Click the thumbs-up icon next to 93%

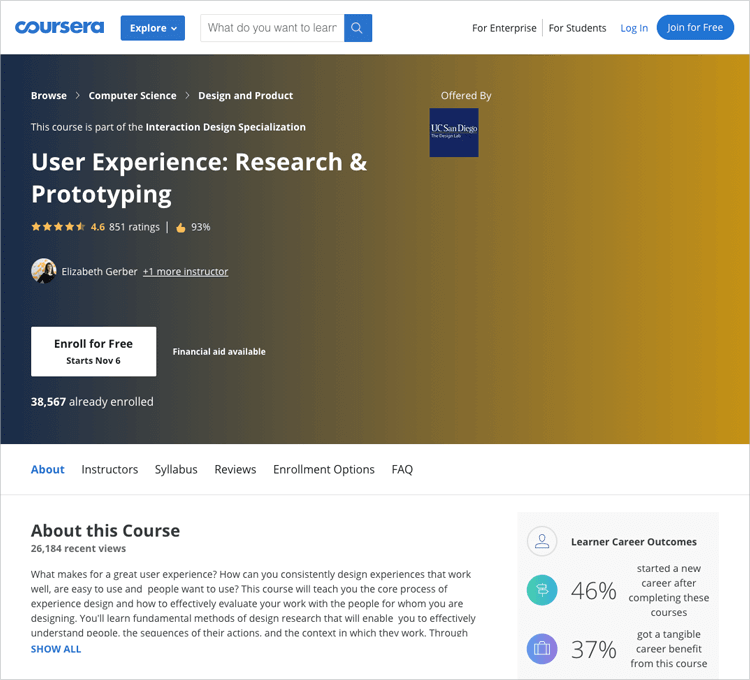(x=181, y=228)
